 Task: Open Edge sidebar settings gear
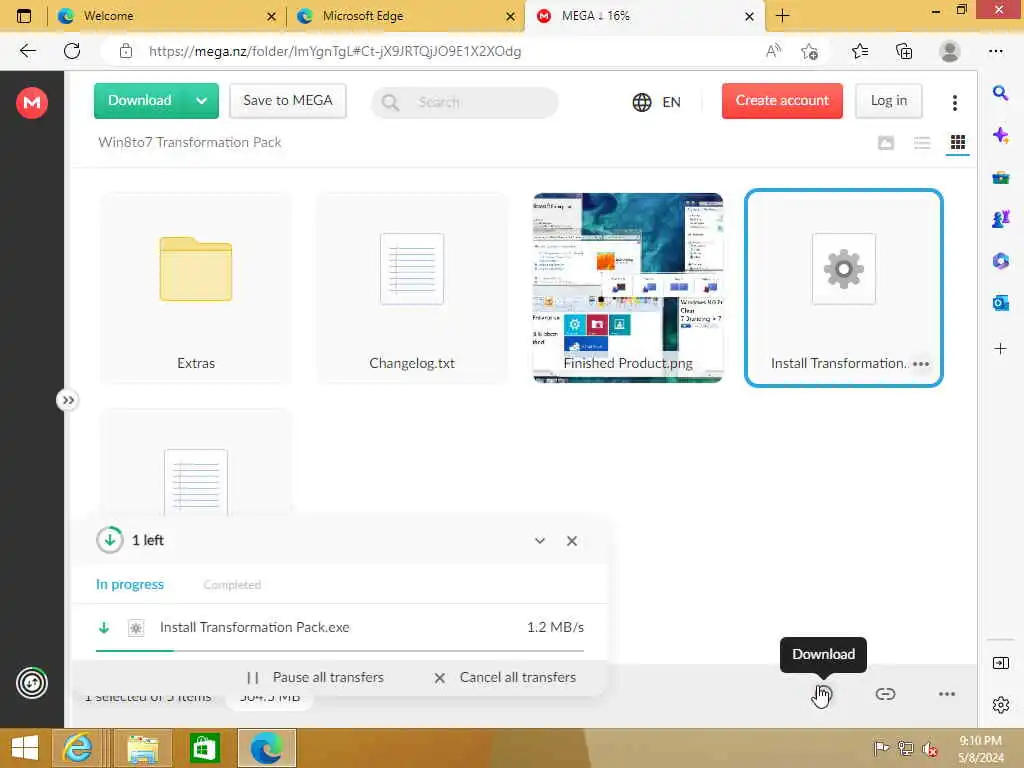pyautogui.click(x=1000, y=705)
